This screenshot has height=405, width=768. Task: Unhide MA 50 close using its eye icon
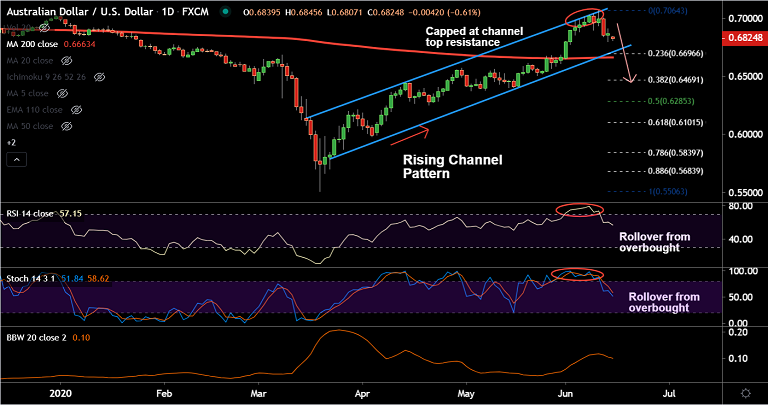point(67,126)
